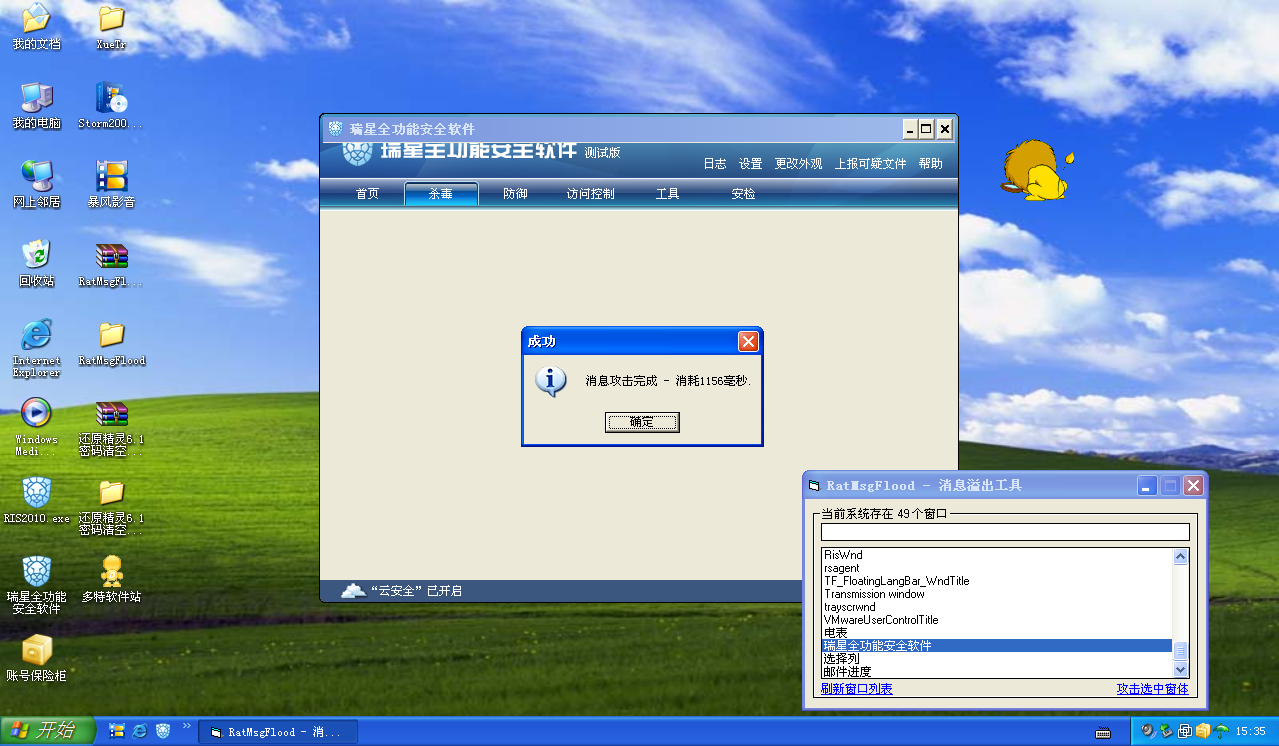Screen dimensions: 1279x746
Task: Click the 云安全 status in Rising footer
Action: (x=401, y=591)
